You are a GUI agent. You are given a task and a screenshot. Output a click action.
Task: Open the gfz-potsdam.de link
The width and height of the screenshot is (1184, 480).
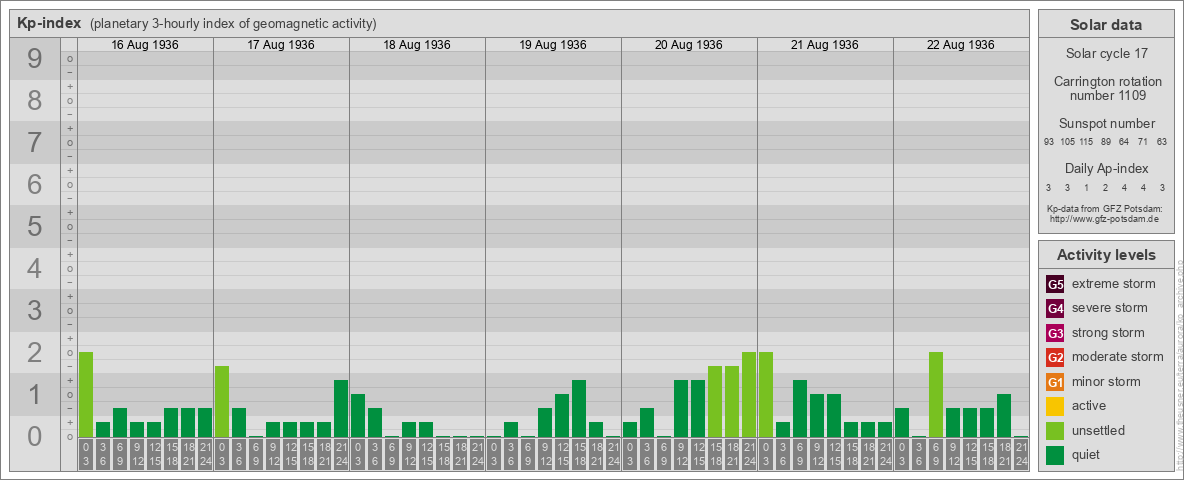[1105, 218]
